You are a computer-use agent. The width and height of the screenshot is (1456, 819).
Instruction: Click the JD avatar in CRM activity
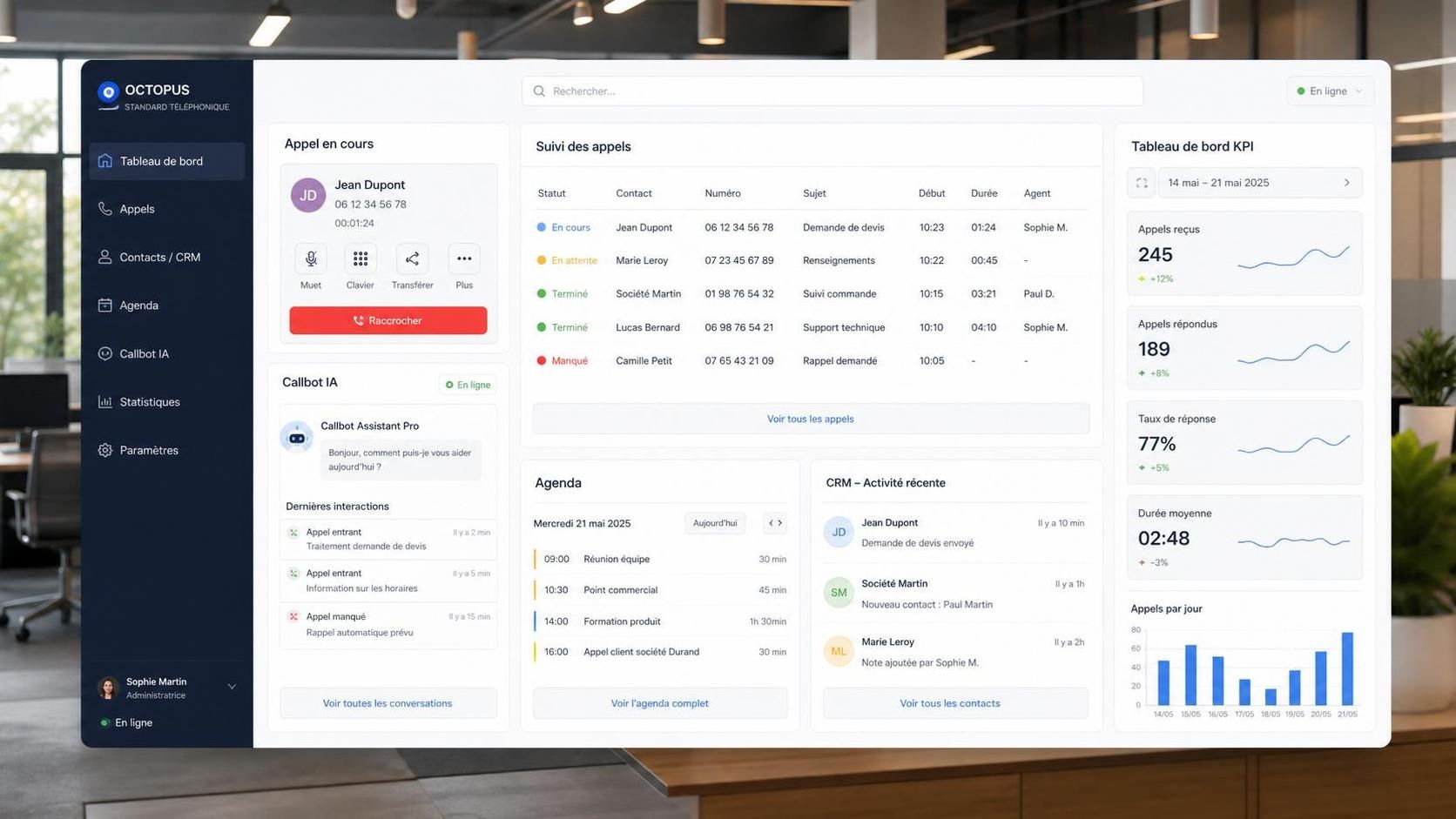839,532
